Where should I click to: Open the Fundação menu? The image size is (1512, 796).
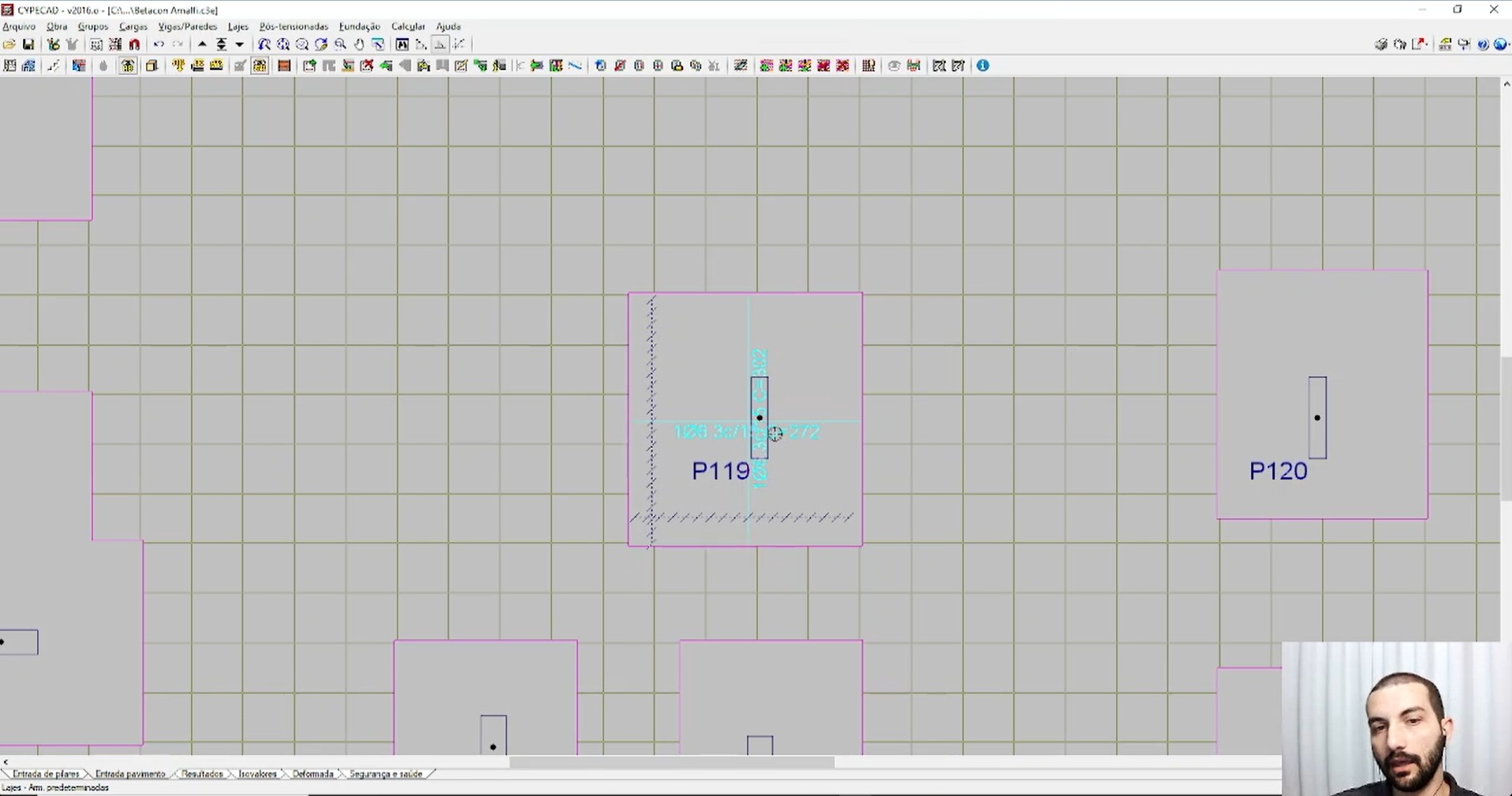point(360,26)
